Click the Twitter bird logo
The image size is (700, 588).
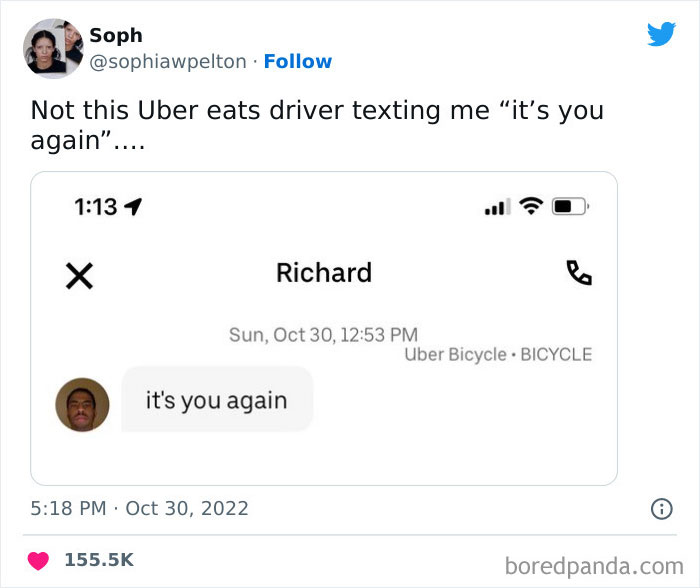point(662,34)
